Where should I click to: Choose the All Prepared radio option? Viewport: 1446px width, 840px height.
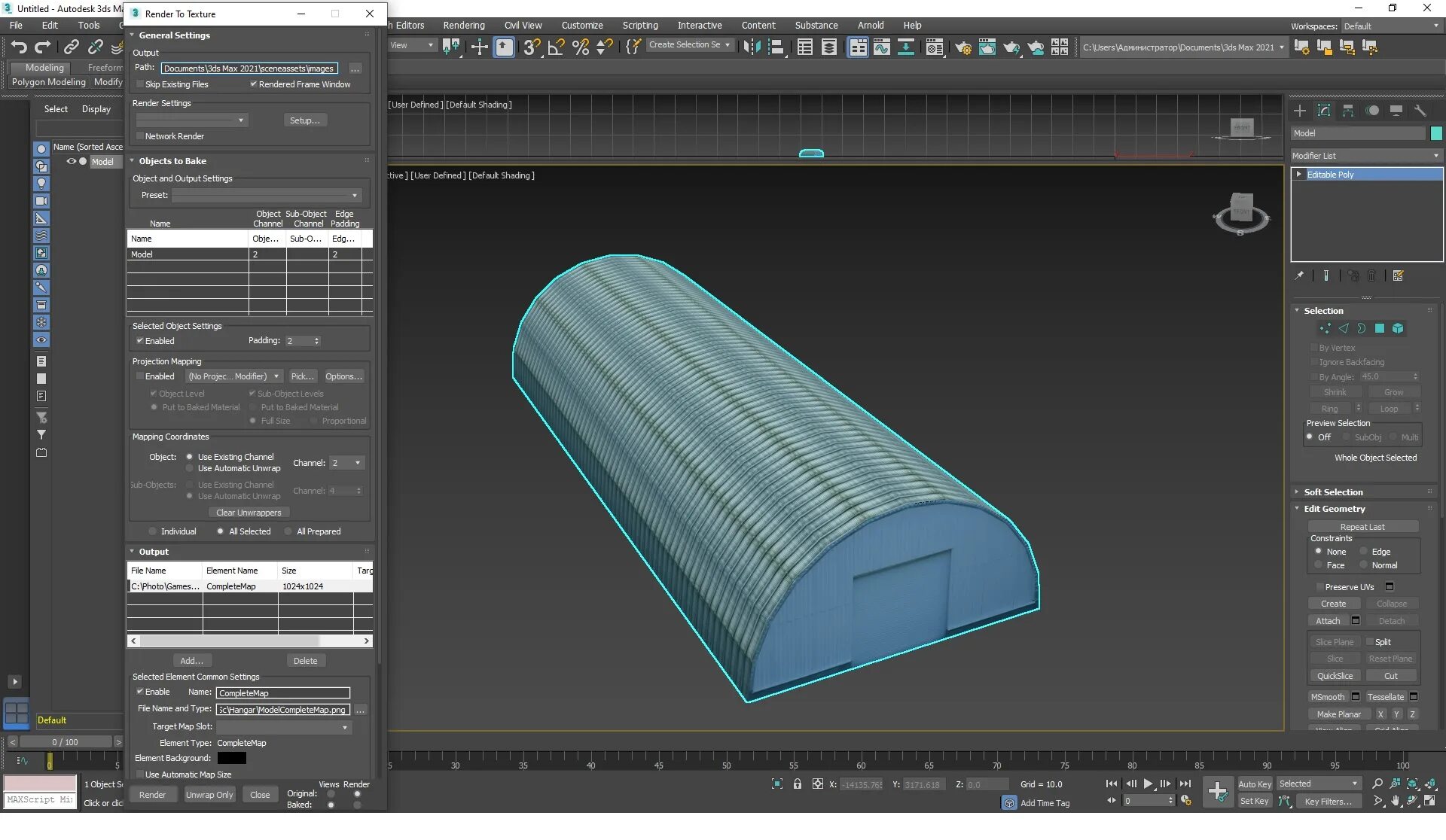tap(288, 531)
